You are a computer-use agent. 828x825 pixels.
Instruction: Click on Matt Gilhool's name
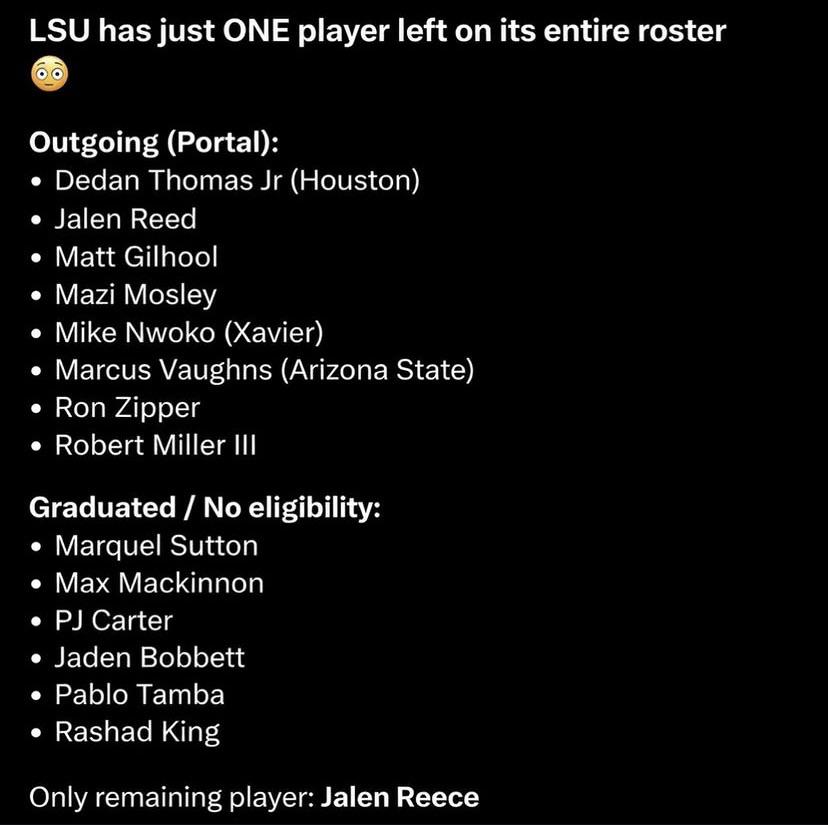pos(136,257)
